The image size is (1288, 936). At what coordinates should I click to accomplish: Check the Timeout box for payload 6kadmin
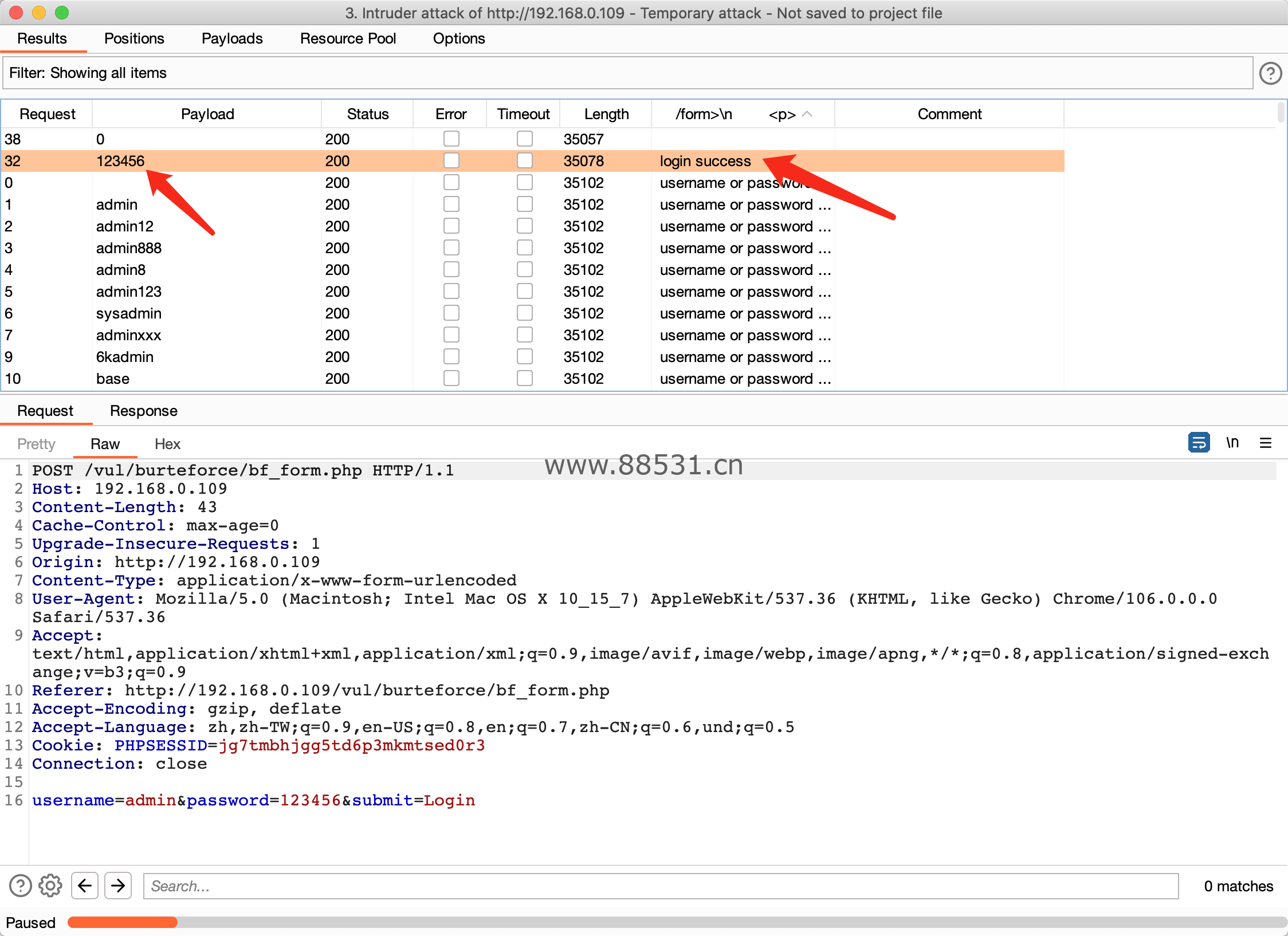click(524, 356)
